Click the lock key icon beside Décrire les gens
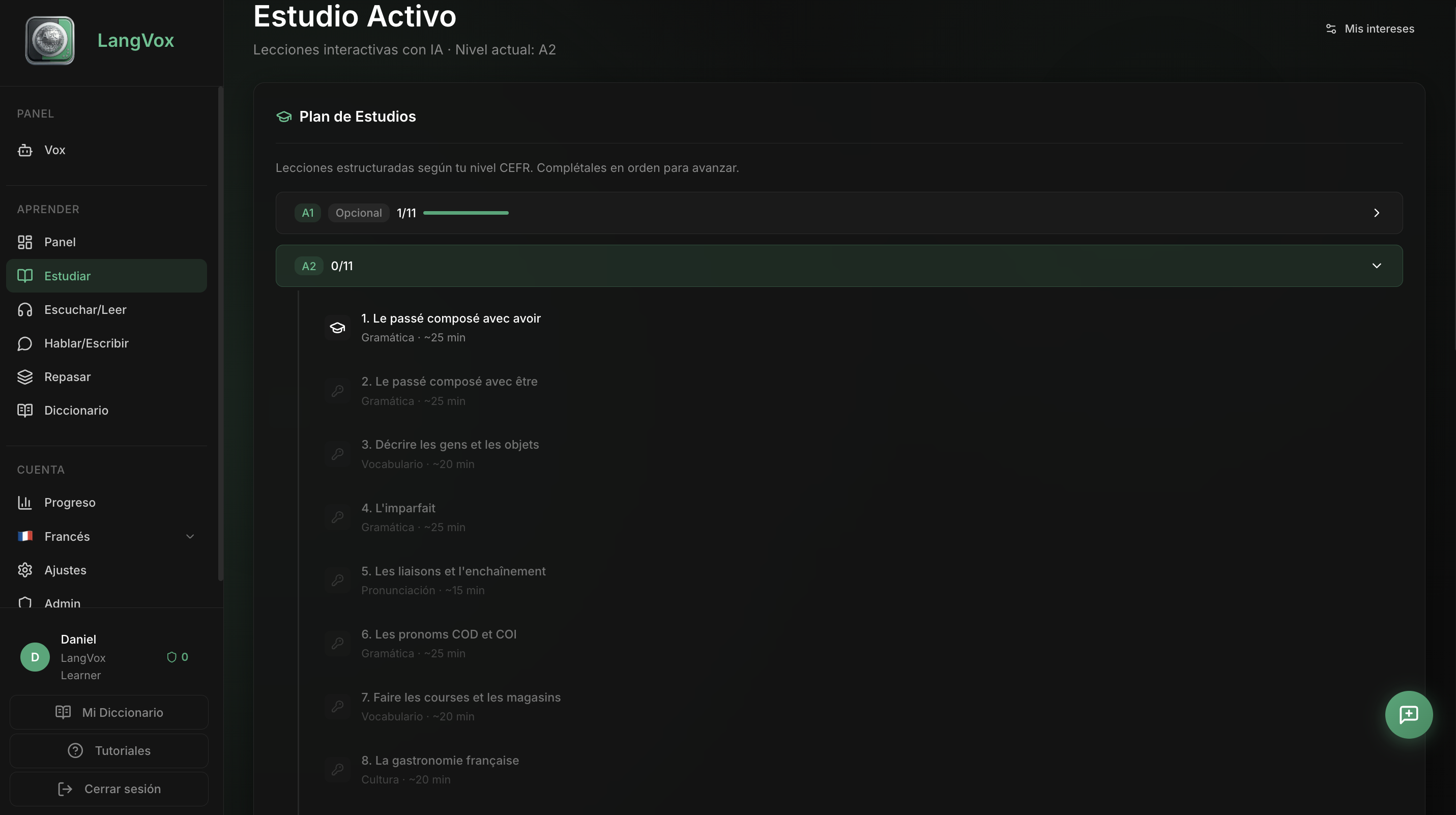 point(337,454)
